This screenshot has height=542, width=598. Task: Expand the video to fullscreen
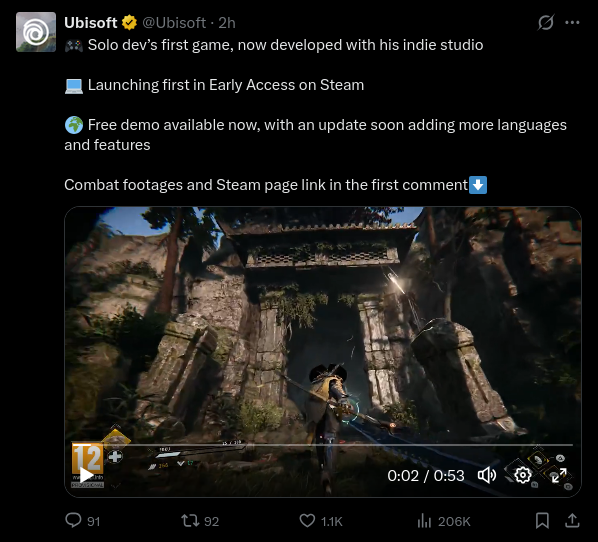click(x=559, y=476)
